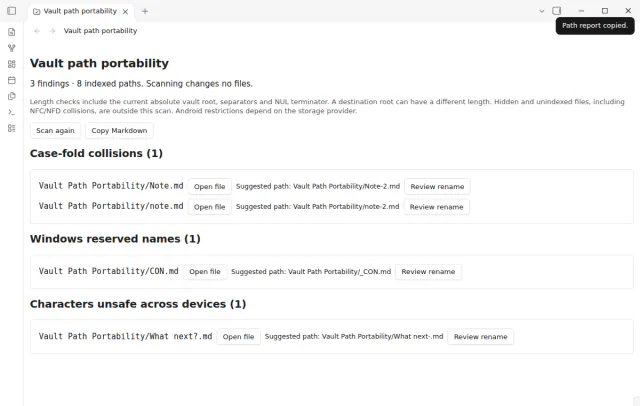Click the 'Vault path portability' page heading

tap(99, 63)
